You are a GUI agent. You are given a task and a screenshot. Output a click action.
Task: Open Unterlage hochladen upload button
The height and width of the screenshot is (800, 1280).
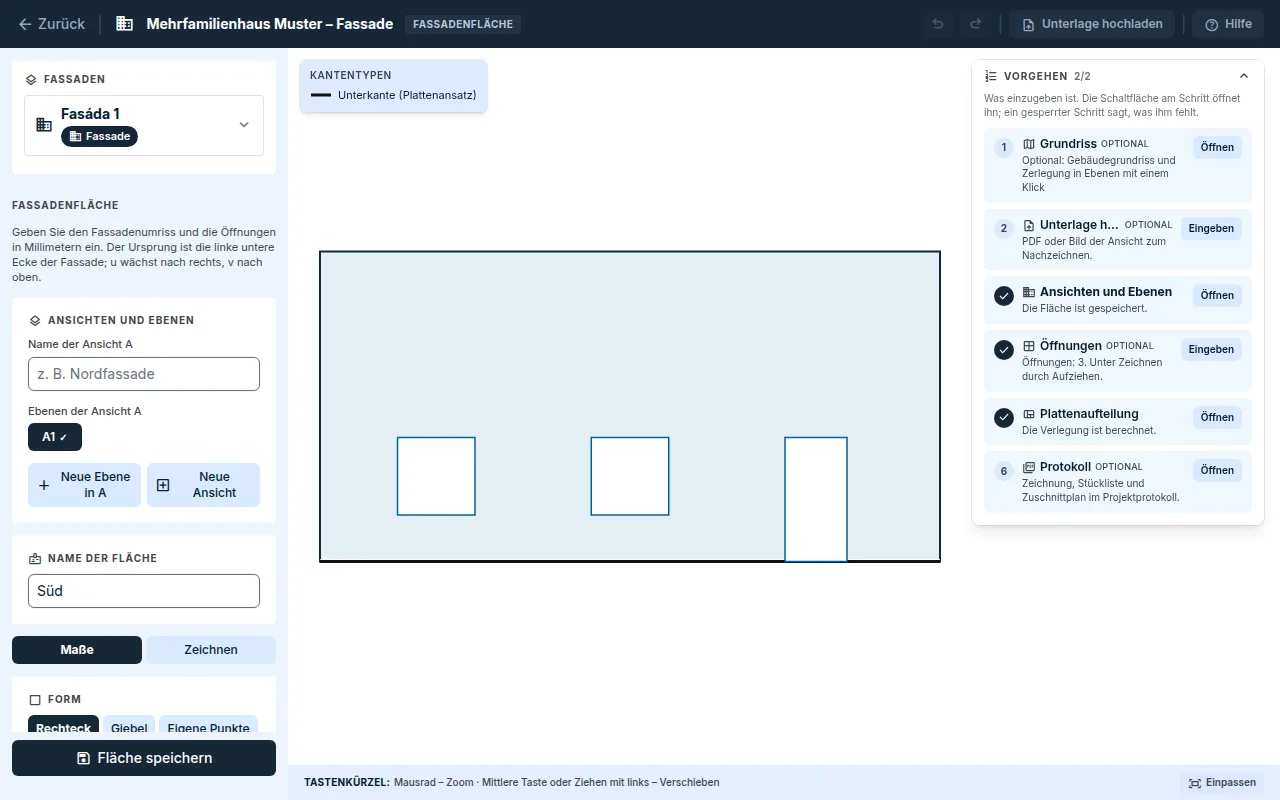tap(1092, 24)
